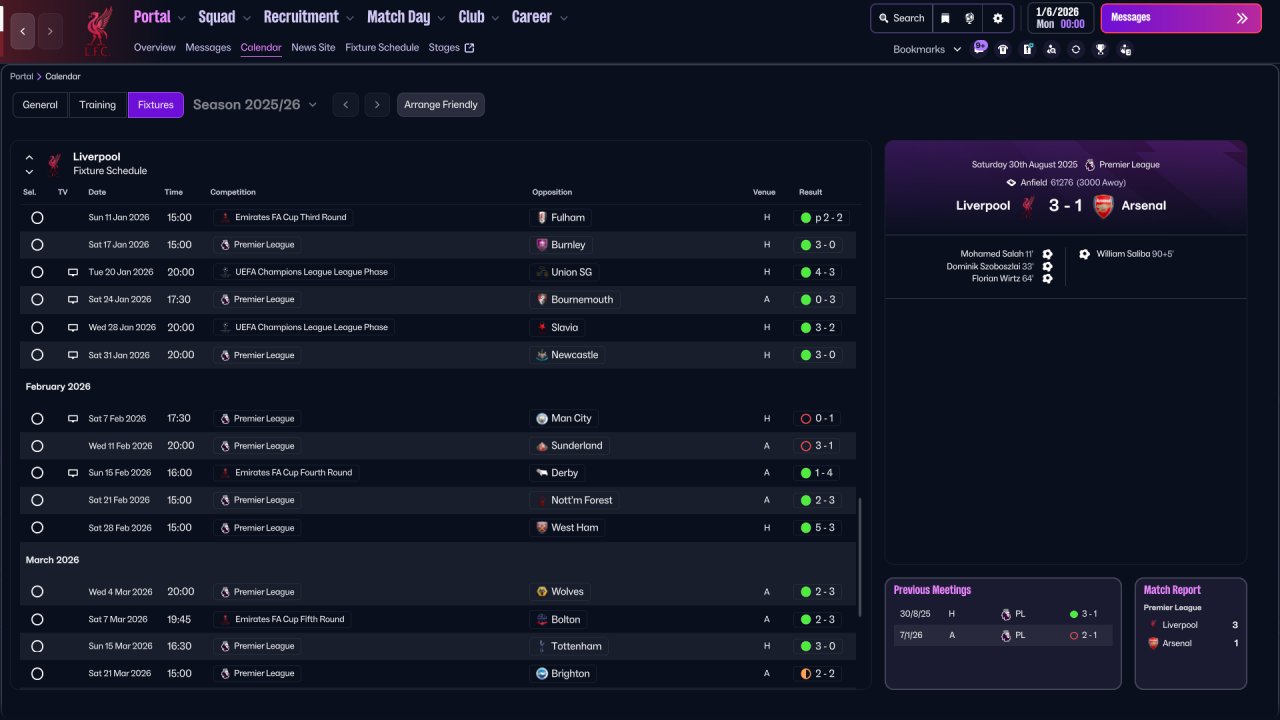
Task: Open settings gear icon
Action: (997, 18)
